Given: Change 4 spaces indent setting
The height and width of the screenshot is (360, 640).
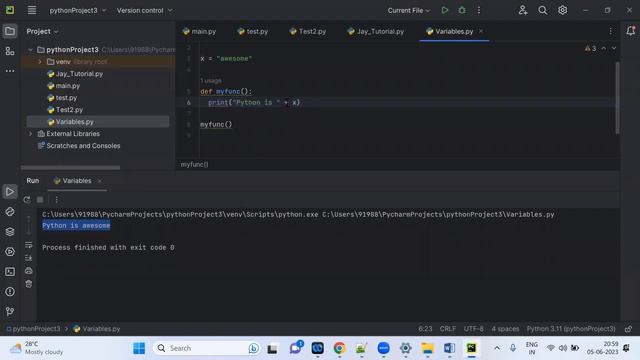Looking at the screenshot, I should pyautogui.click(x=505, y=329).
